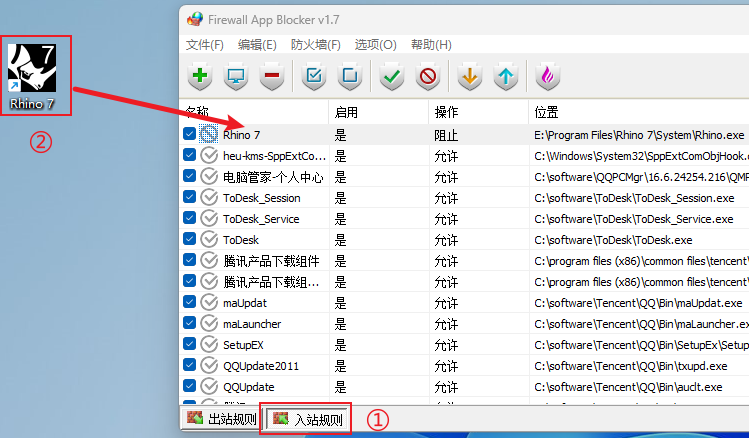Click the 阻止 action cell of Rhino 7
749x438 pixels.
pos(446,135)
